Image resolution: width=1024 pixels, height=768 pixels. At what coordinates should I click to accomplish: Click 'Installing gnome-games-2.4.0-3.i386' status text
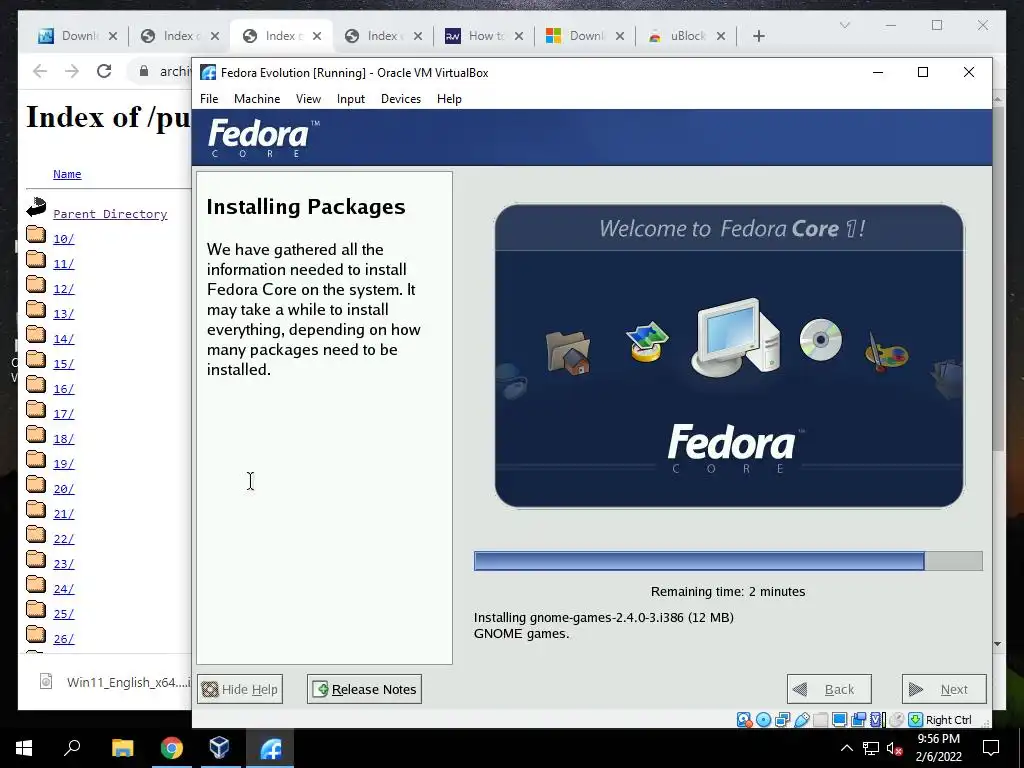[603, 617]
